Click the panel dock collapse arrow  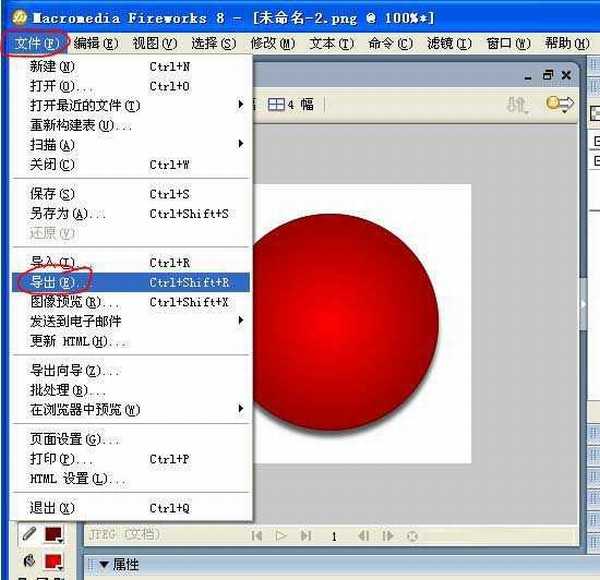coord(583,305)
